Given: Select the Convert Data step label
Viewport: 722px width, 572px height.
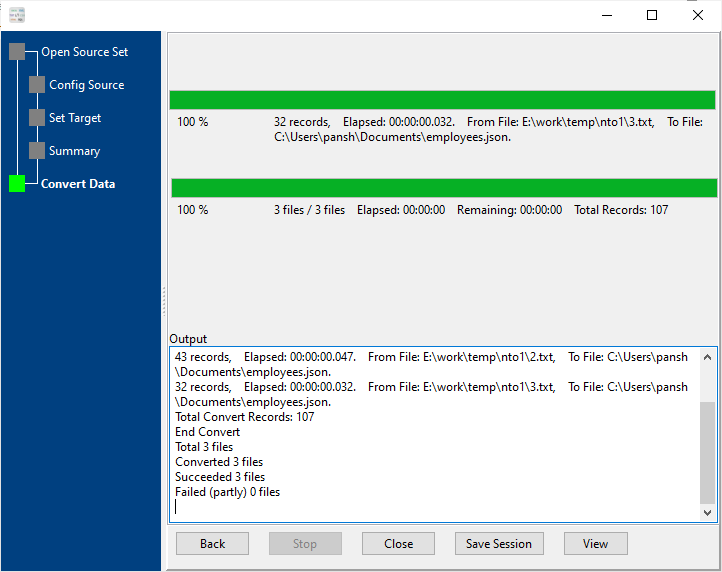Looking at the screenshot, I should click(x=78, y=184).
